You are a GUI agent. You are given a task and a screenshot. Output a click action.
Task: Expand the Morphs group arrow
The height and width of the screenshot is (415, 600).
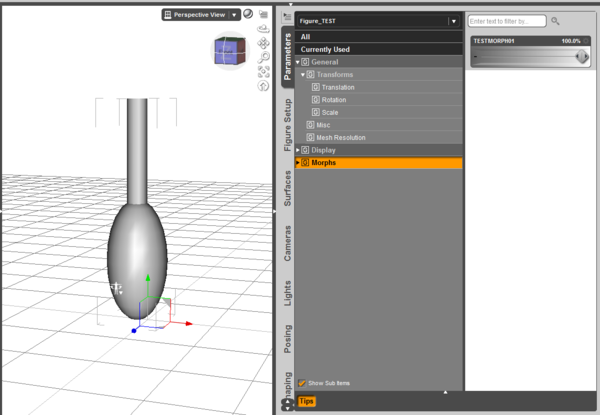pyautogui.click(x=298, y=163)
